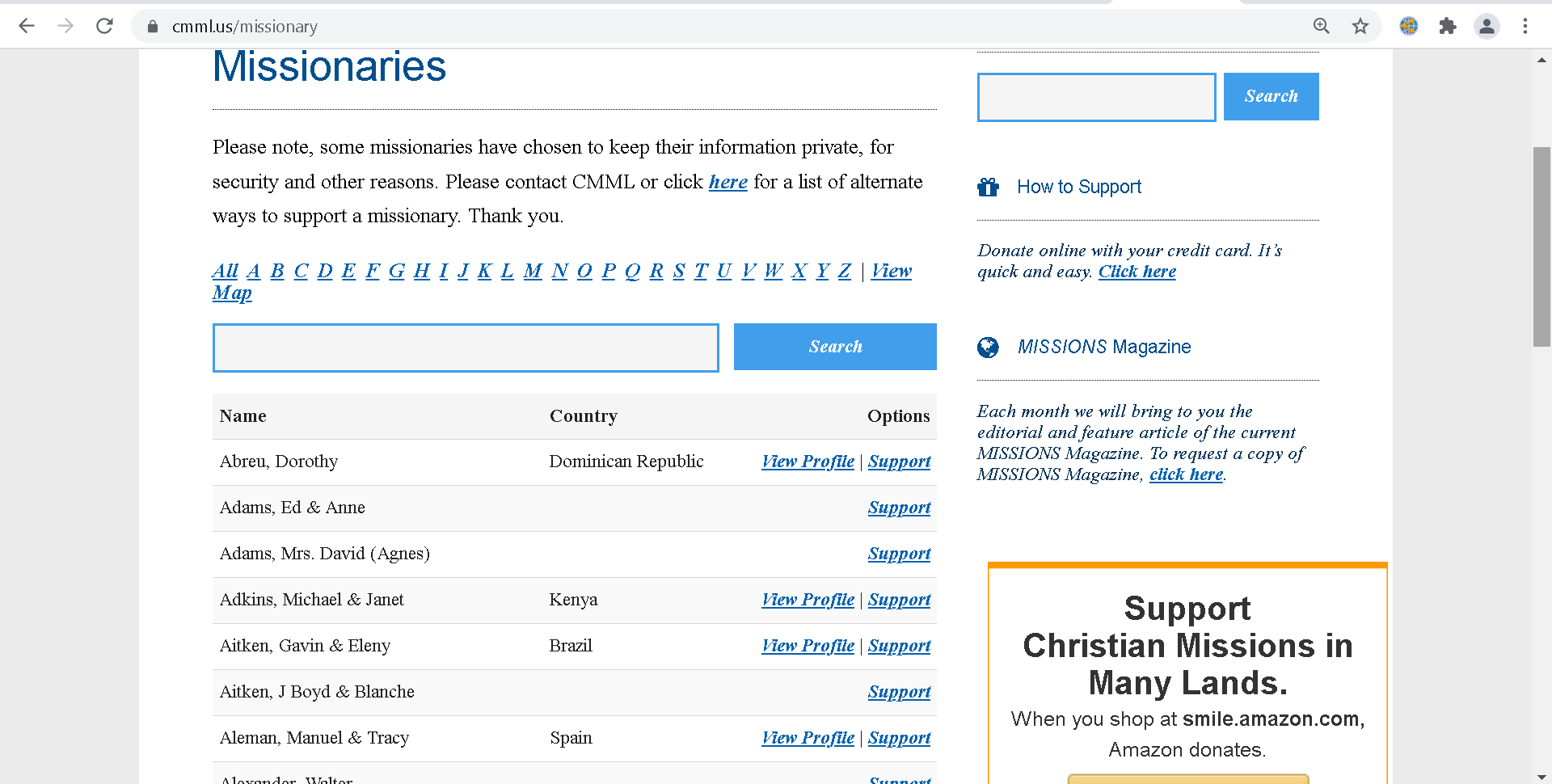Open the zoom magnifier icon in address bar
The height and width of the screenshot is (784, 1552).
pos(1321,26)
